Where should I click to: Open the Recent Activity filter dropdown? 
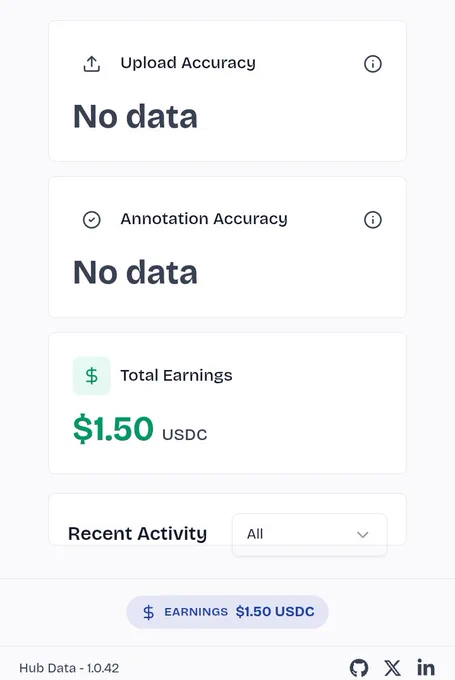click(x=310, y=534)
